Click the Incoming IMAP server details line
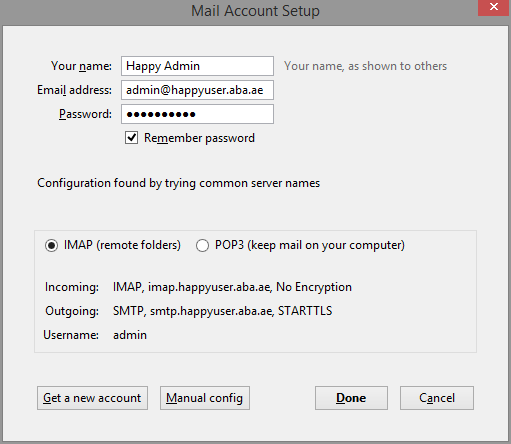The image size is (511, 444). [x=232, y=287]
